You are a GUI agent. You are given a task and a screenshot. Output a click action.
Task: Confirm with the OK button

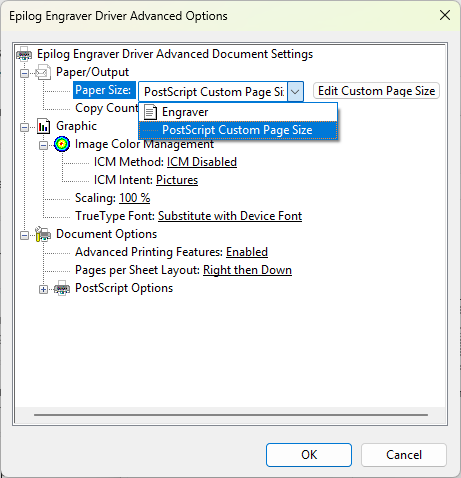[309, 455]
